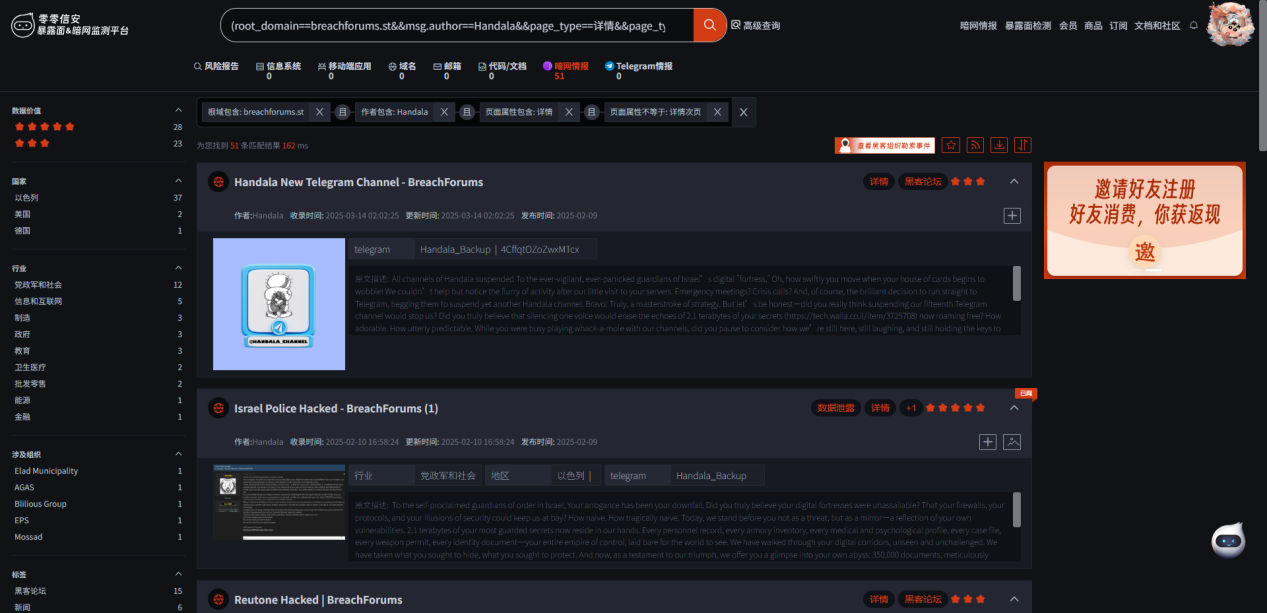Collapse the Reutone Hacked card
Screen dimensions: 1267x613
pyautogui.click(x=1014, y=599)
